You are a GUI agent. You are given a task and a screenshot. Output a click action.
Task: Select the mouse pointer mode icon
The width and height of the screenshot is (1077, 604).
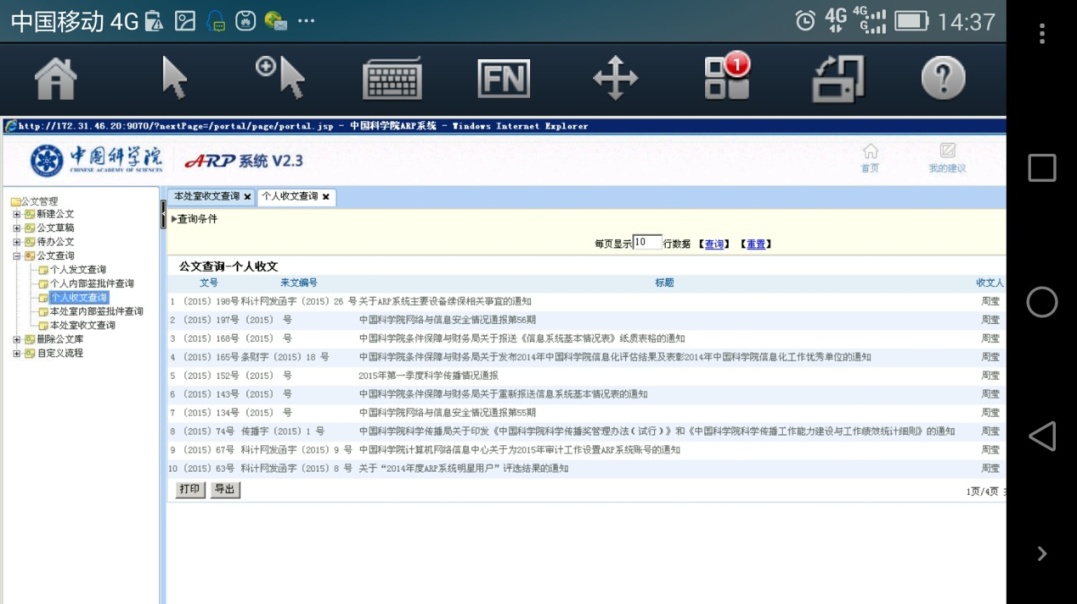tap(173, 78)
